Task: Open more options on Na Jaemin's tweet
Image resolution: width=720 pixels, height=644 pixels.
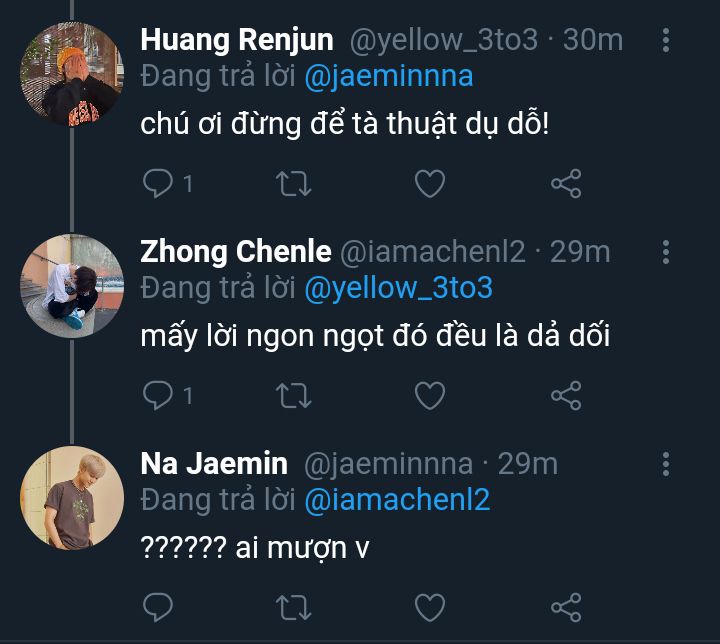Action: (x=667, y=464)
